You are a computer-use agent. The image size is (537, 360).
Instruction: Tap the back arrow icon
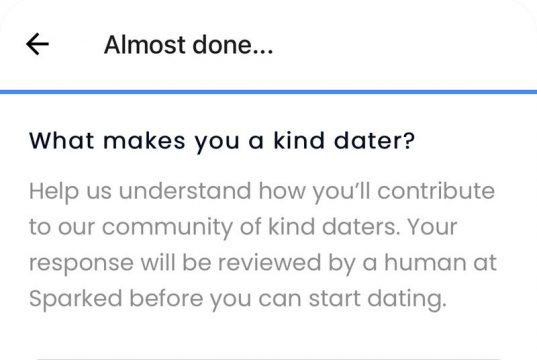(37, 44)
